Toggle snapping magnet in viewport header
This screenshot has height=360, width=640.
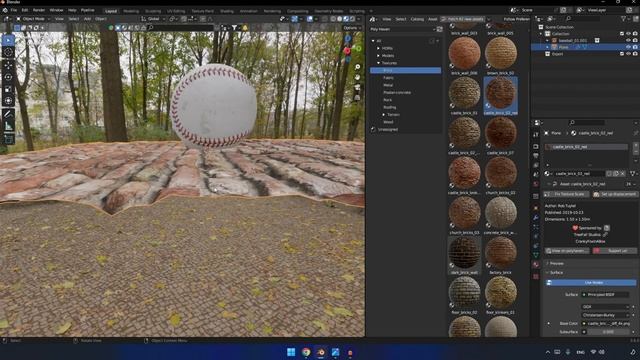coord(184,19)
